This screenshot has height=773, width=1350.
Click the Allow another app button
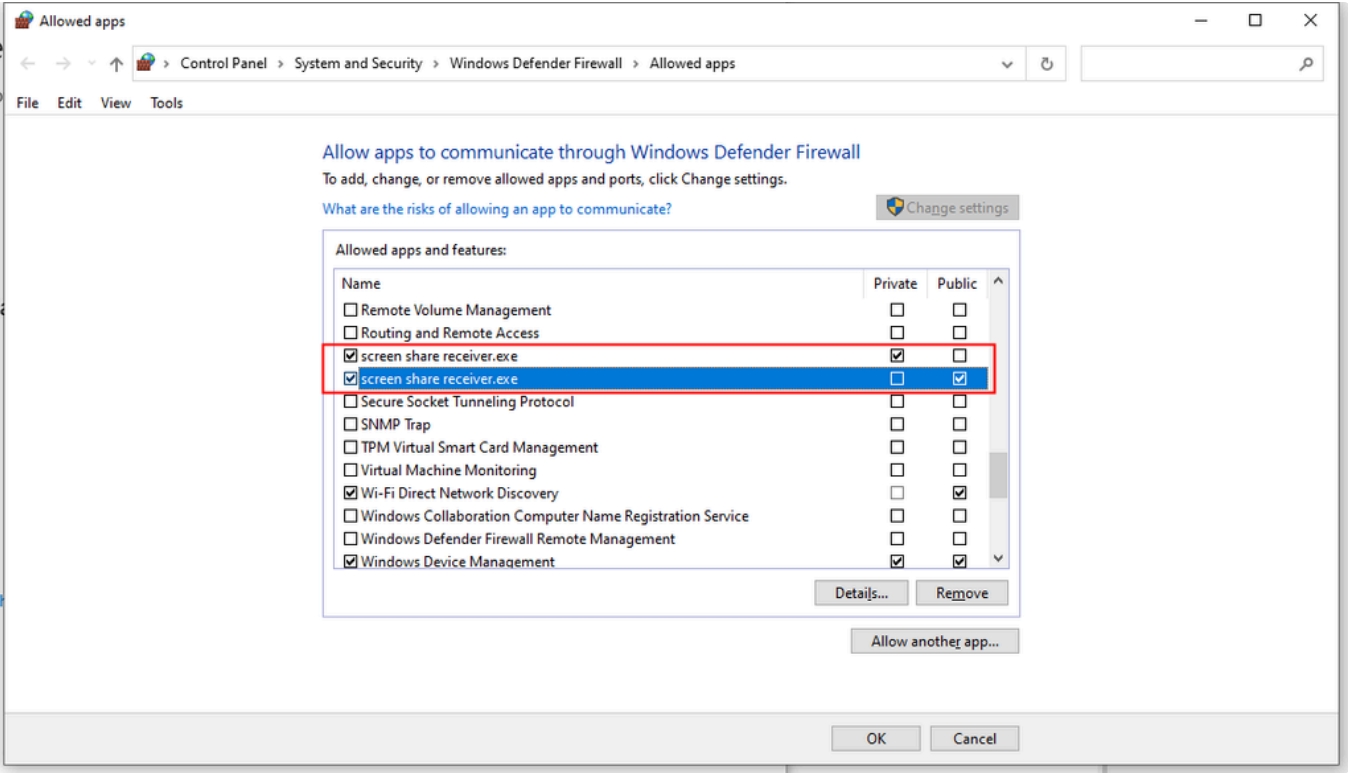935,641
